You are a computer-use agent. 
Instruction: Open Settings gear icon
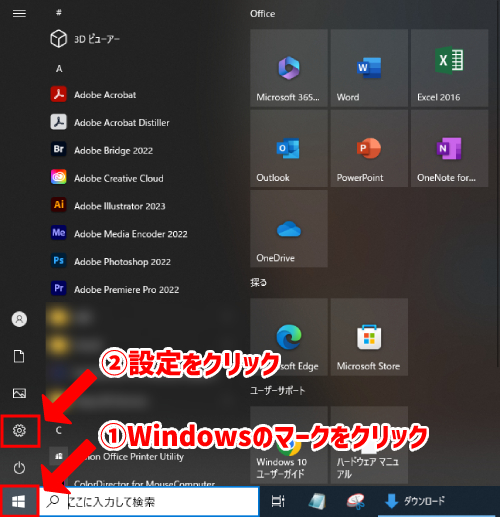tap(19, 430)
